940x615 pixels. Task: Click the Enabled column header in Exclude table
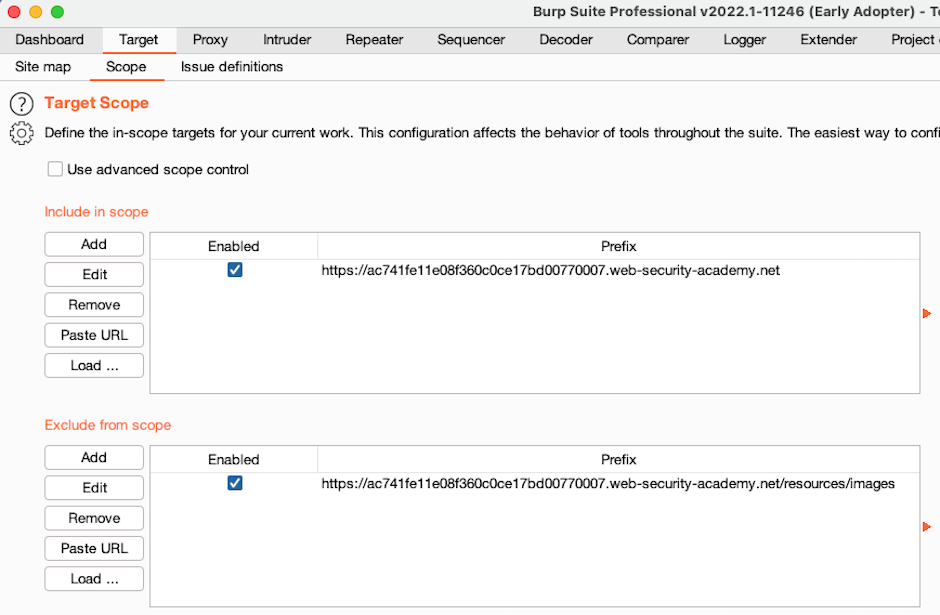pos(234,460)
